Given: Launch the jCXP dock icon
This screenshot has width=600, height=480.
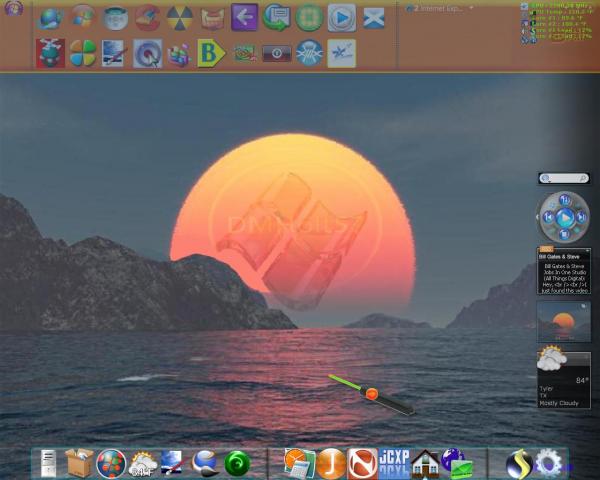Looking at the screenshot, I should pos(394,464).
